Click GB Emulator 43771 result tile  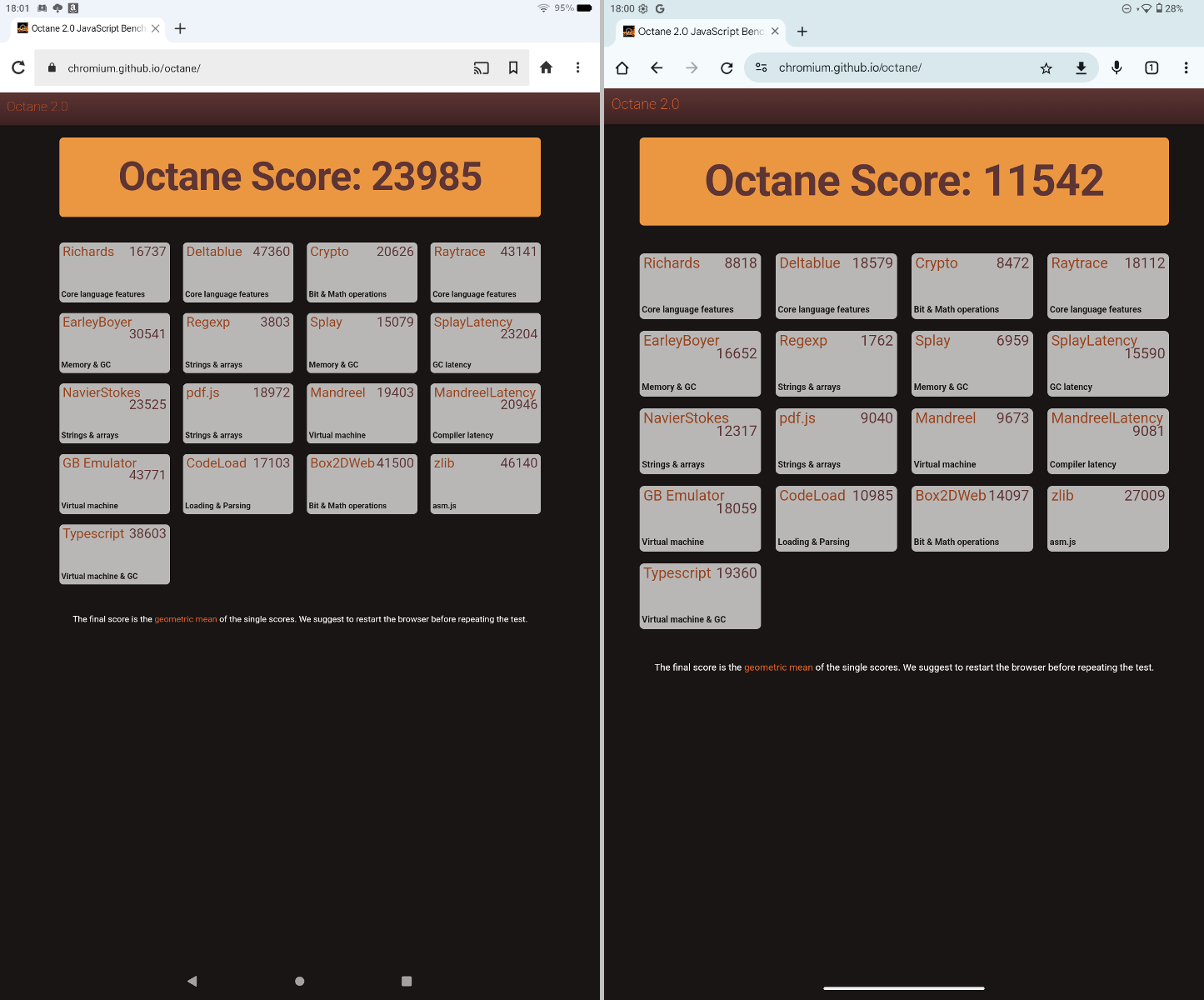coord(114,484)
